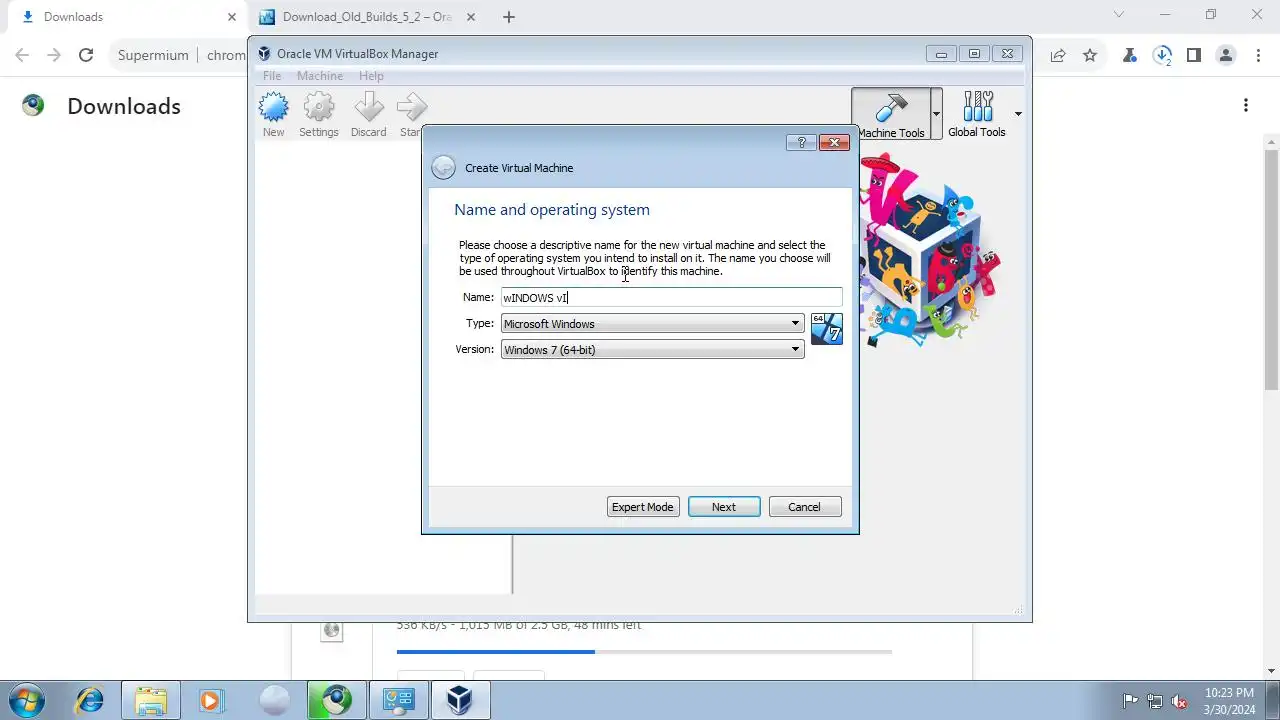Image resolution: width=1280 pixels, height=720 pixels.
Task: Open the Type dropdown Microsoft Windows
Action: 652,323
